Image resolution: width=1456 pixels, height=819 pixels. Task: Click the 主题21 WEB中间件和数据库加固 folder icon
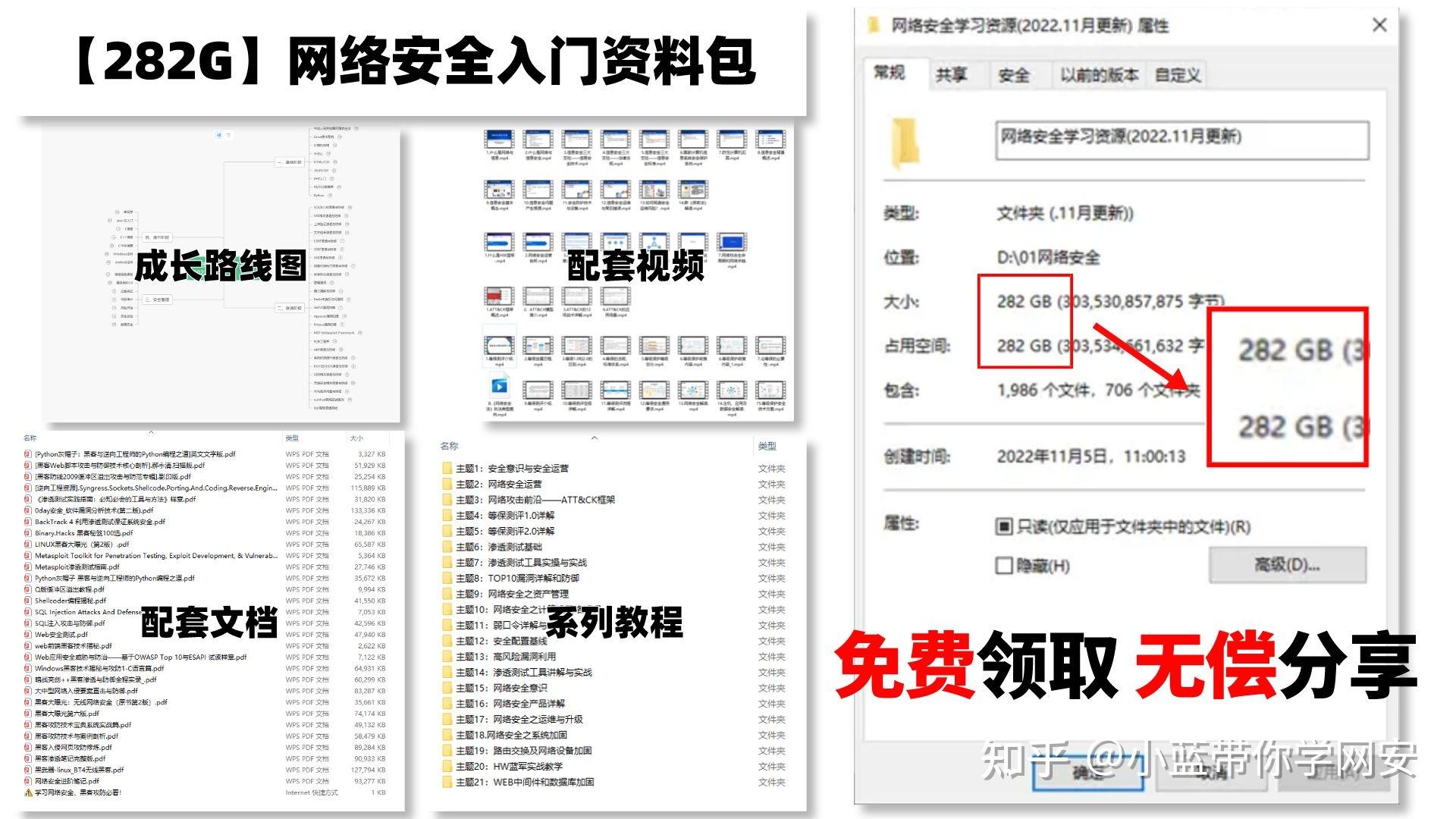(447, 782)
